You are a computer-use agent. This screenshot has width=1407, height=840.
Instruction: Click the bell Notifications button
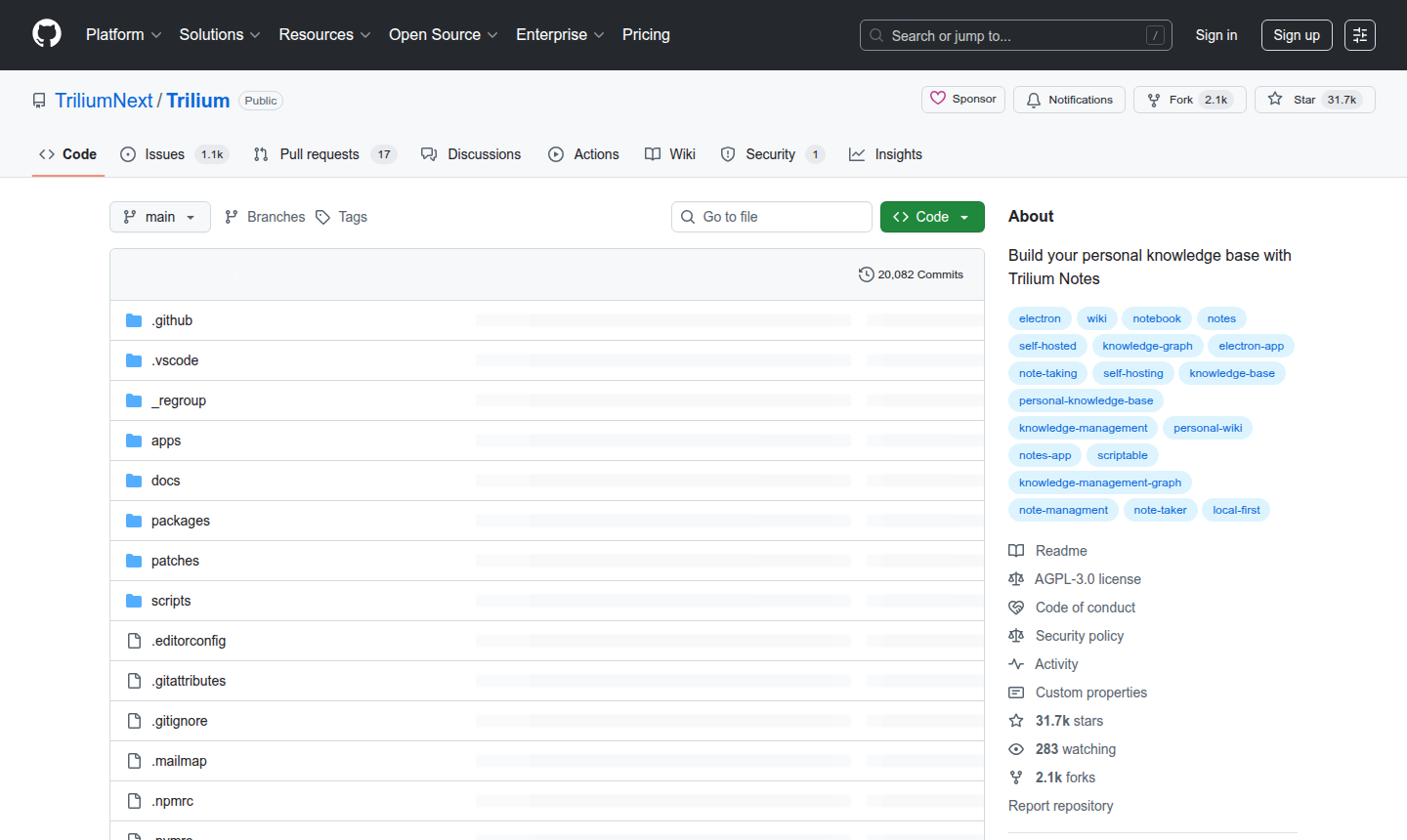tap(1069, 100)
